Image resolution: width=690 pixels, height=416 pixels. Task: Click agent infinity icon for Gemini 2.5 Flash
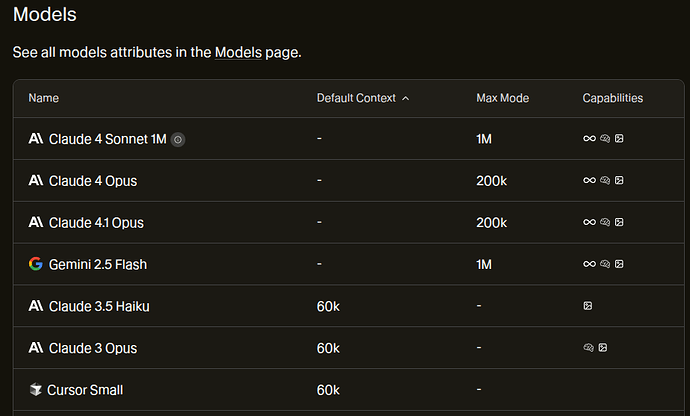coord(589,264)
